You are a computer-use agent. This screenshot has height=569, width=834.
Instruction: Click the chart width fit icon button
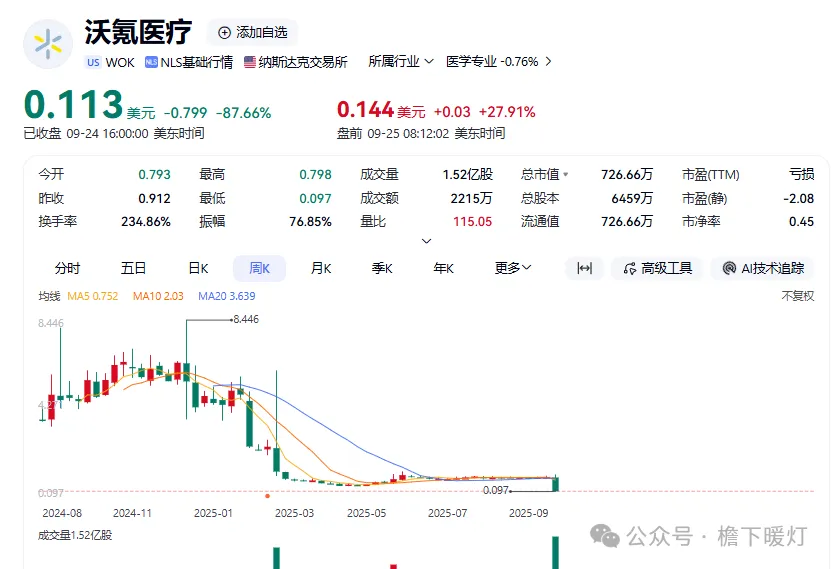(x=585, y=268)
